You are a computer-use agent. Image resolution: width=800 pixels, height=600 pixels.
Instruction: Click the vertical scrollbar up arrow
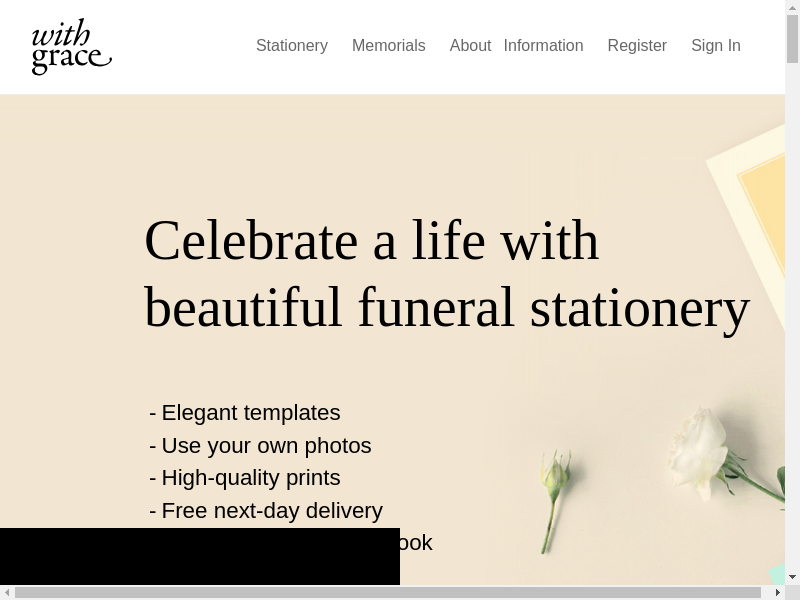(792, 8)
